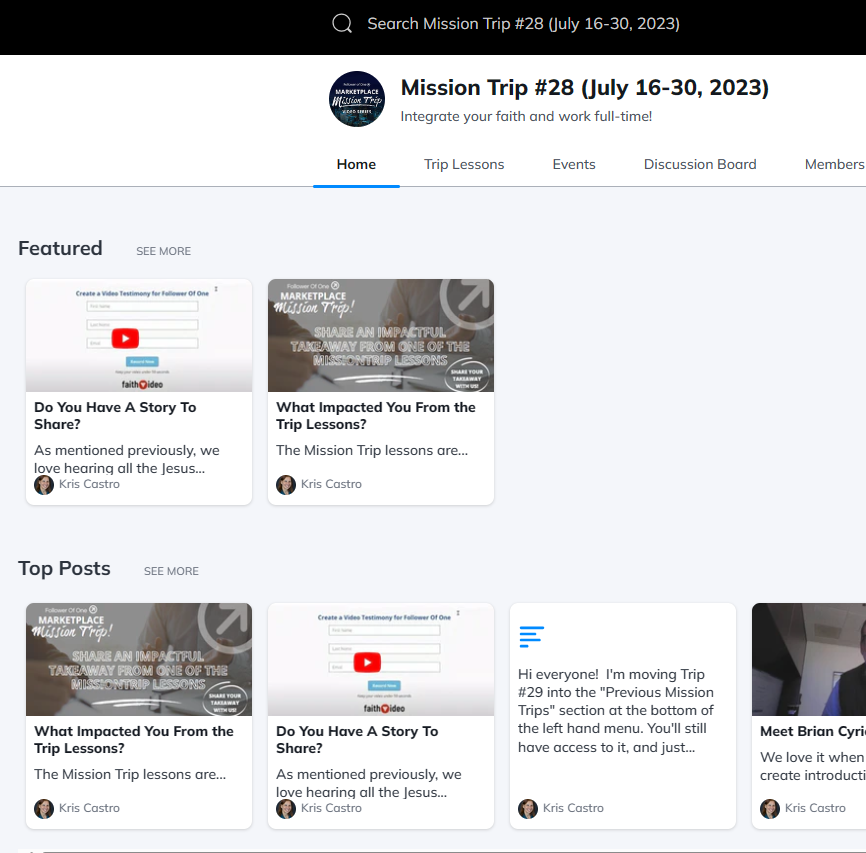866x853 pixels.
Task: Click Kris Castro avatar on Top Posts story card
Action: [x=286, y=808]
